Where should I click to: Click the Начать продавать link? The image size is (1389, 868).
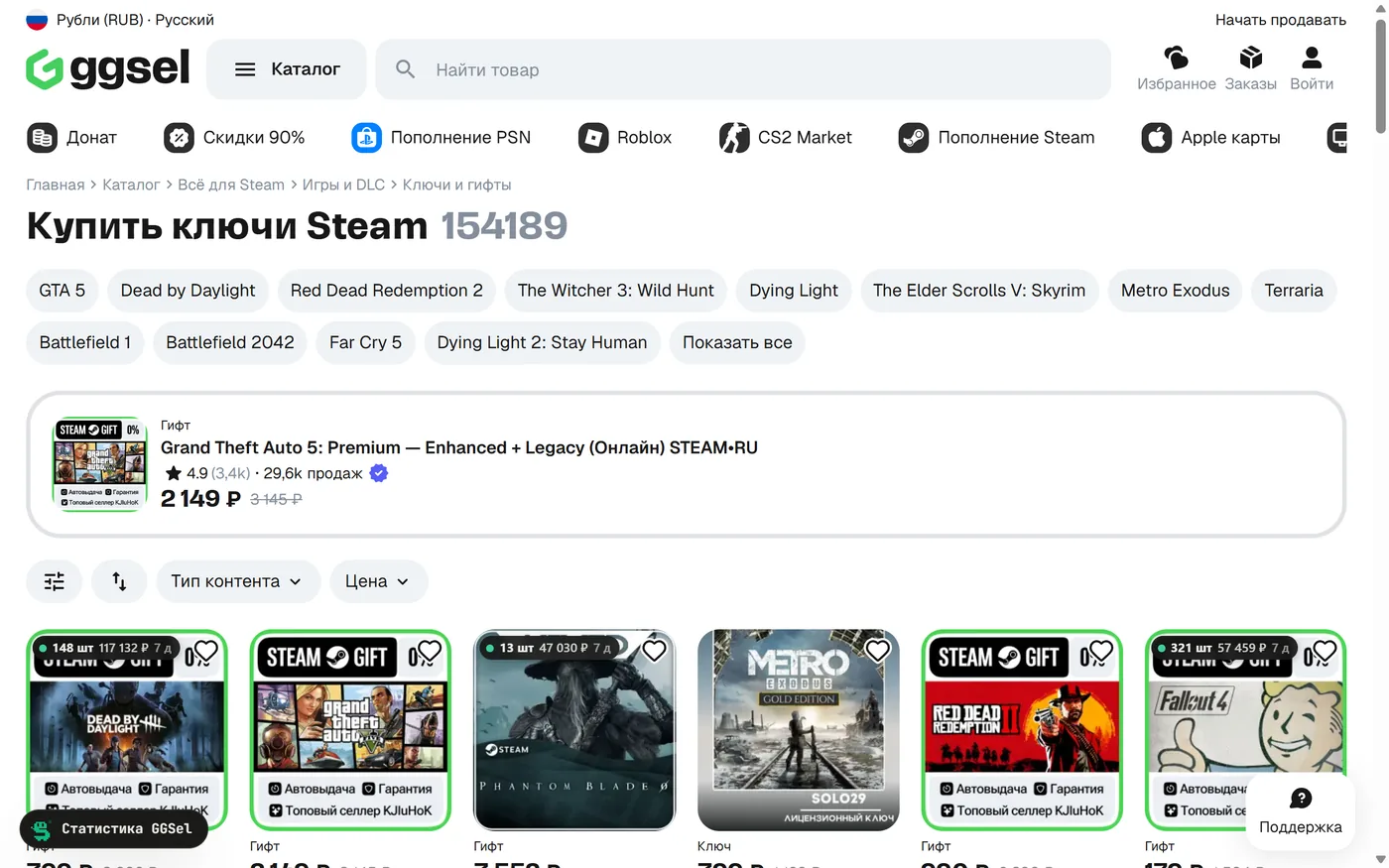pos(1281,20)
